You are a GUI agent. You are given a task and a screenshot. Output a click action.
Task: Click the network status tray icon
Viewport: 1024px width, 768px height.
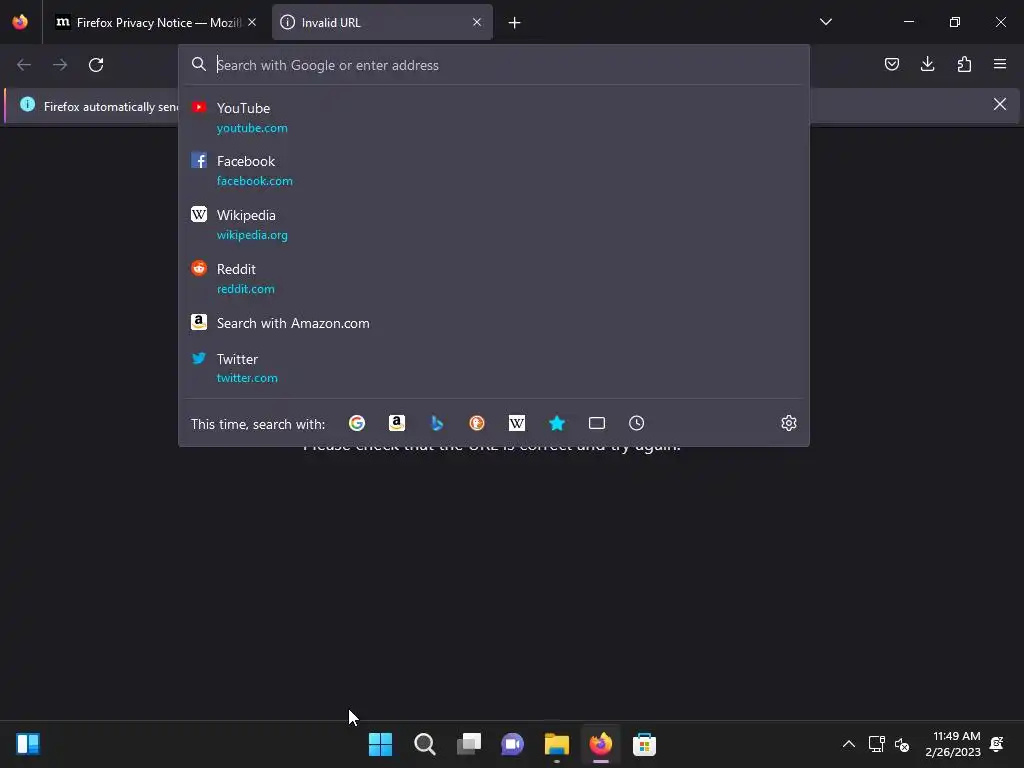(x=876, y=744)
